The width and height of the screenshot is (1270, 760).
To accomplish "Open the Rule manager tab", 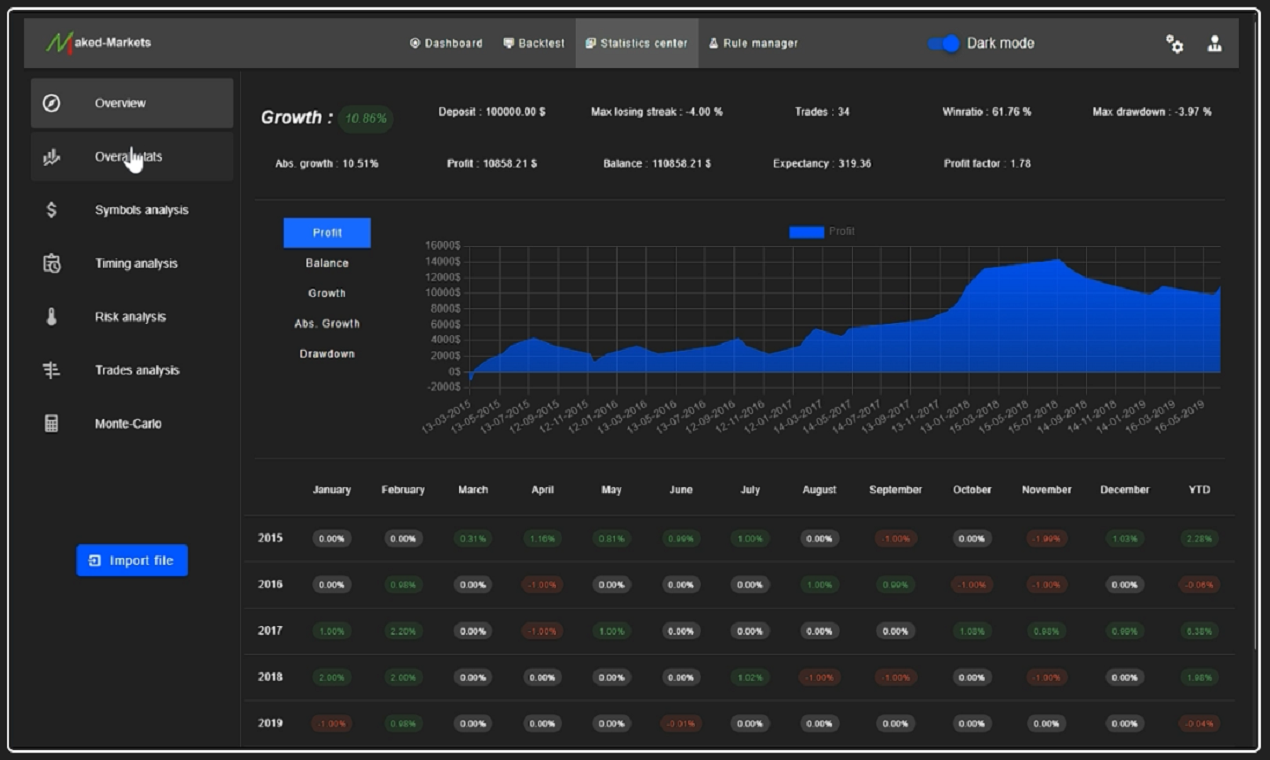I will [753, 43].
